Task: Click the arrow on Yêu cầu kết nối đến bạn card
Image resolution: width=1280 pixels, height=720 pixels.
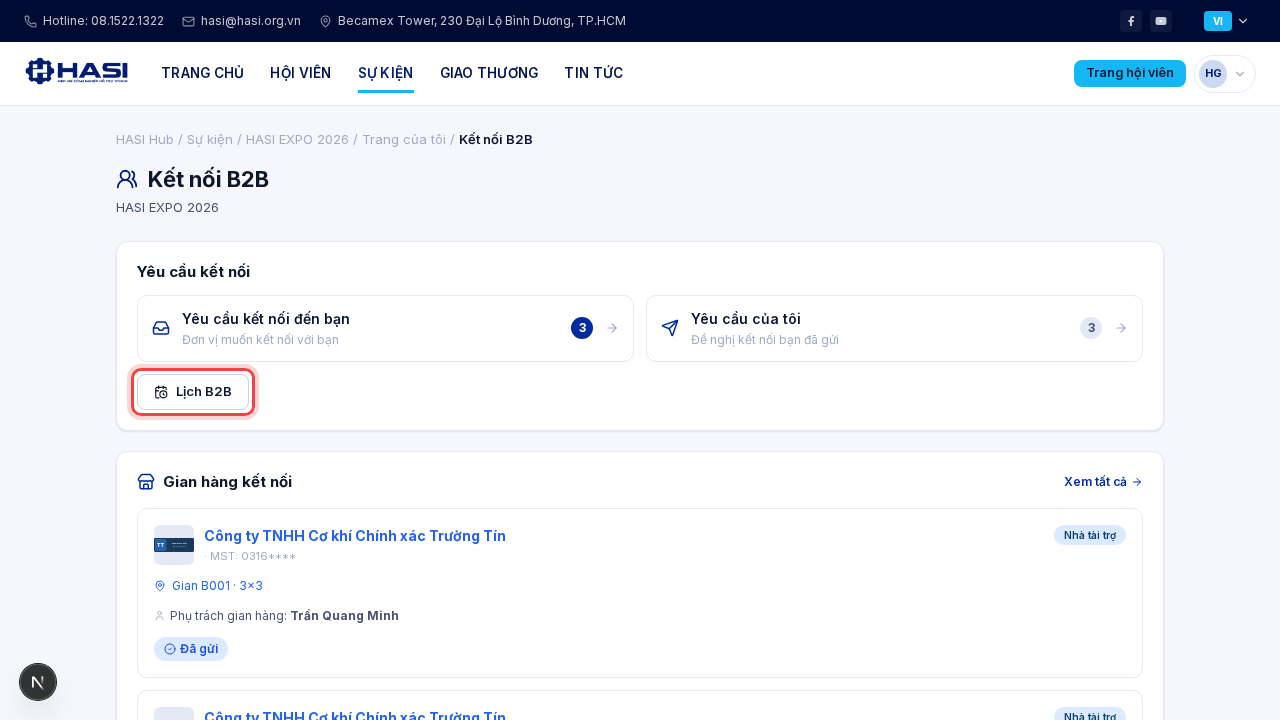Action: click(x=612, y=328)
